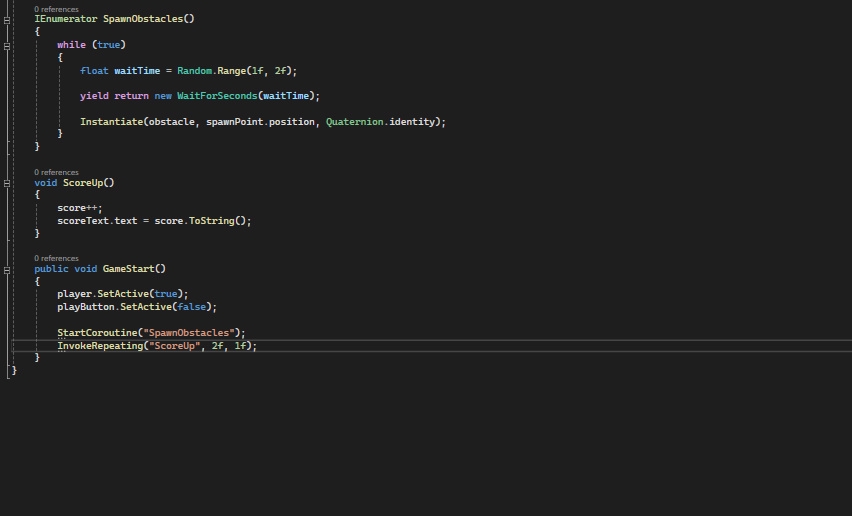Click the score++ statement
This screenshot has width=852, height=516.
[79, 208]
